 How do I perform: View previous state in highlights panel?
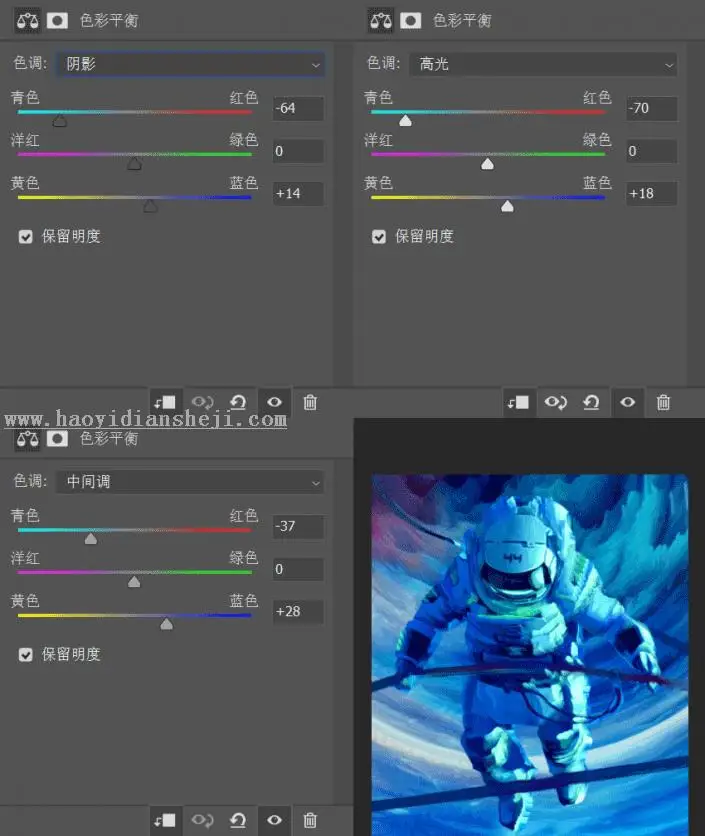(556, 402)
